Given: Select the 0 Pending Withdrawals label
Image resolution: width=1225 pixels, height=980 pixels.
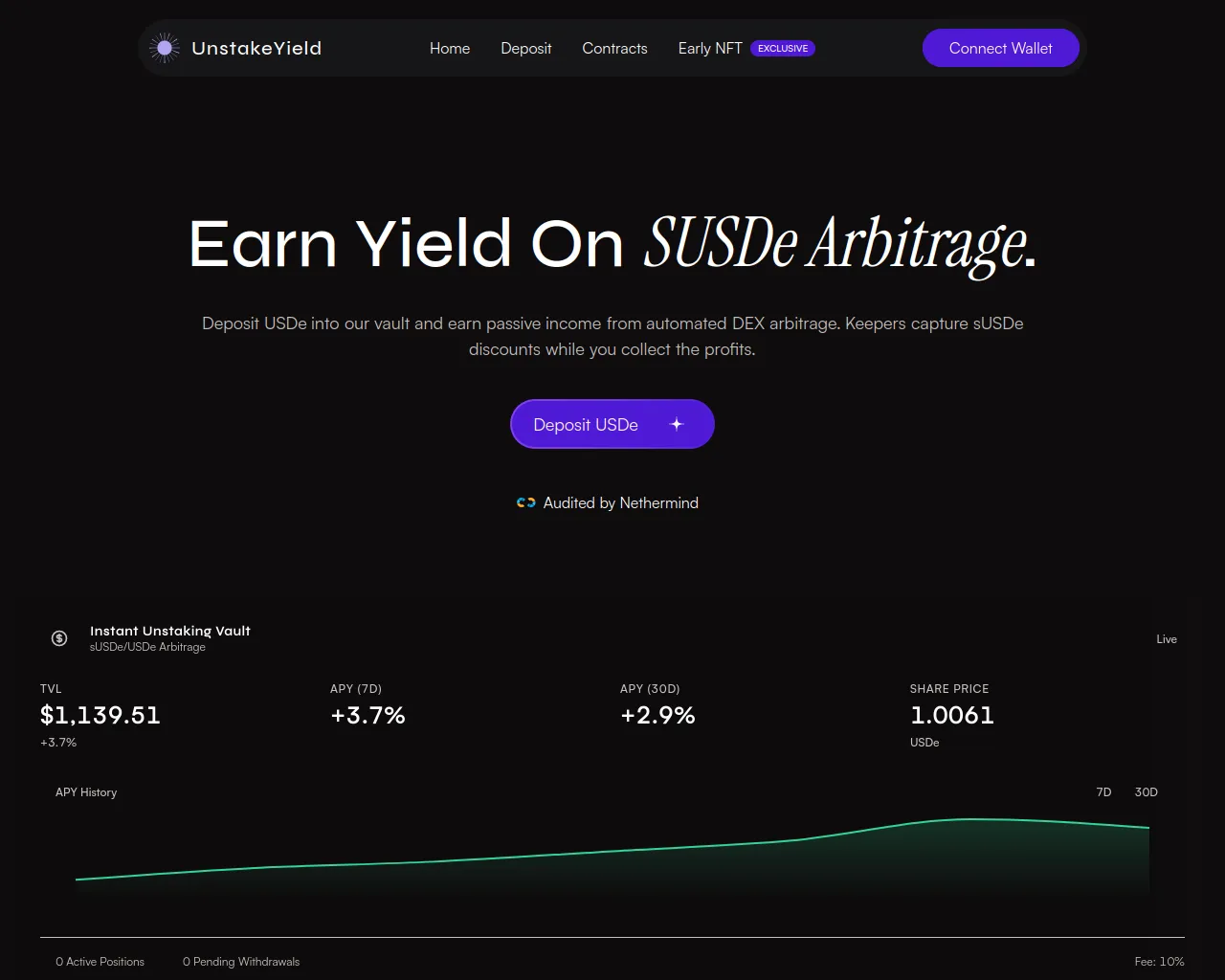Looking at the screenshot, I should pos(241,962).
